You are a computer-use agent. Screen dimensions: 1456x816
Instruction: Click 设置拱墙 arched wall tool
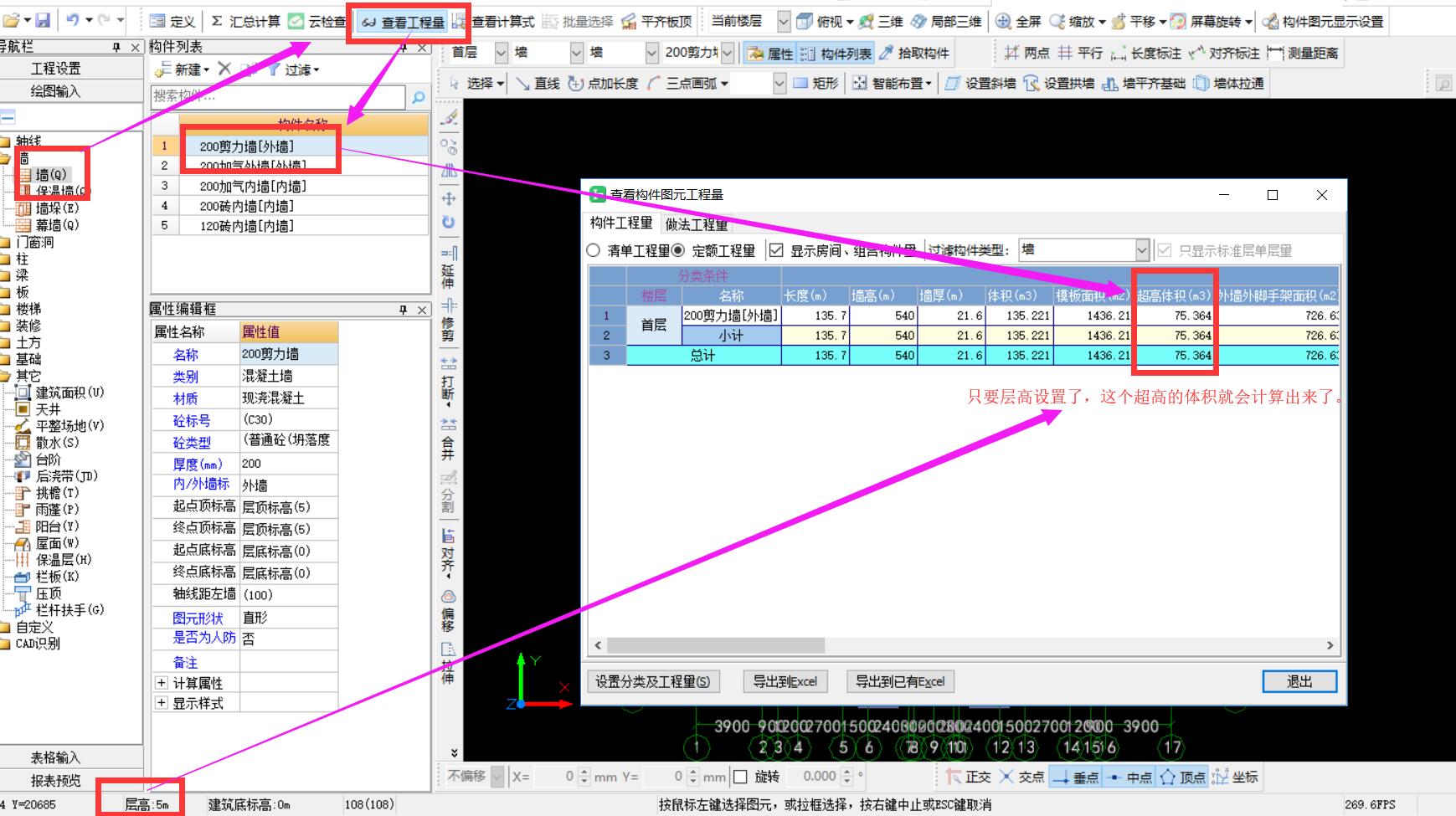coord(1059,83)
